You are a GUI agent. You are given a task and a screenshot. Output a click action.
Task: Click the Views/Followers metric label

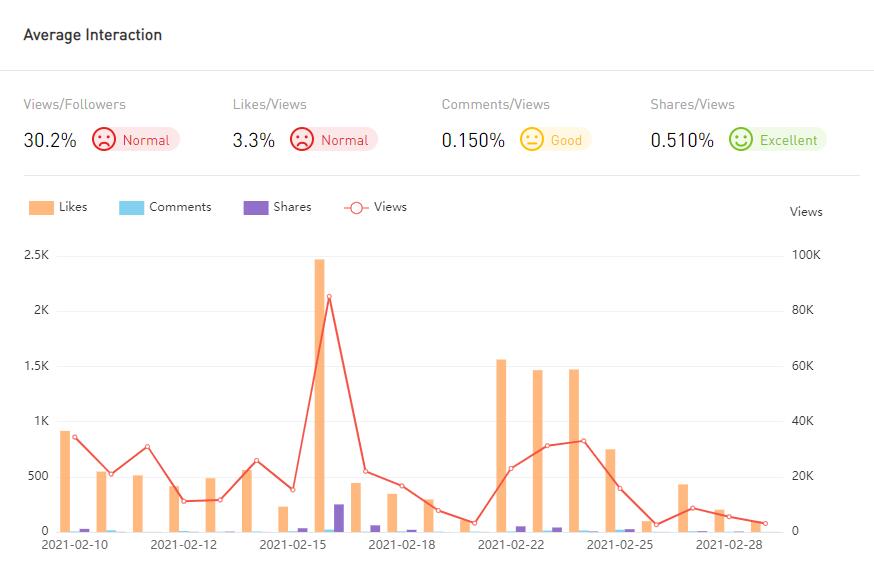click(75, 104)
